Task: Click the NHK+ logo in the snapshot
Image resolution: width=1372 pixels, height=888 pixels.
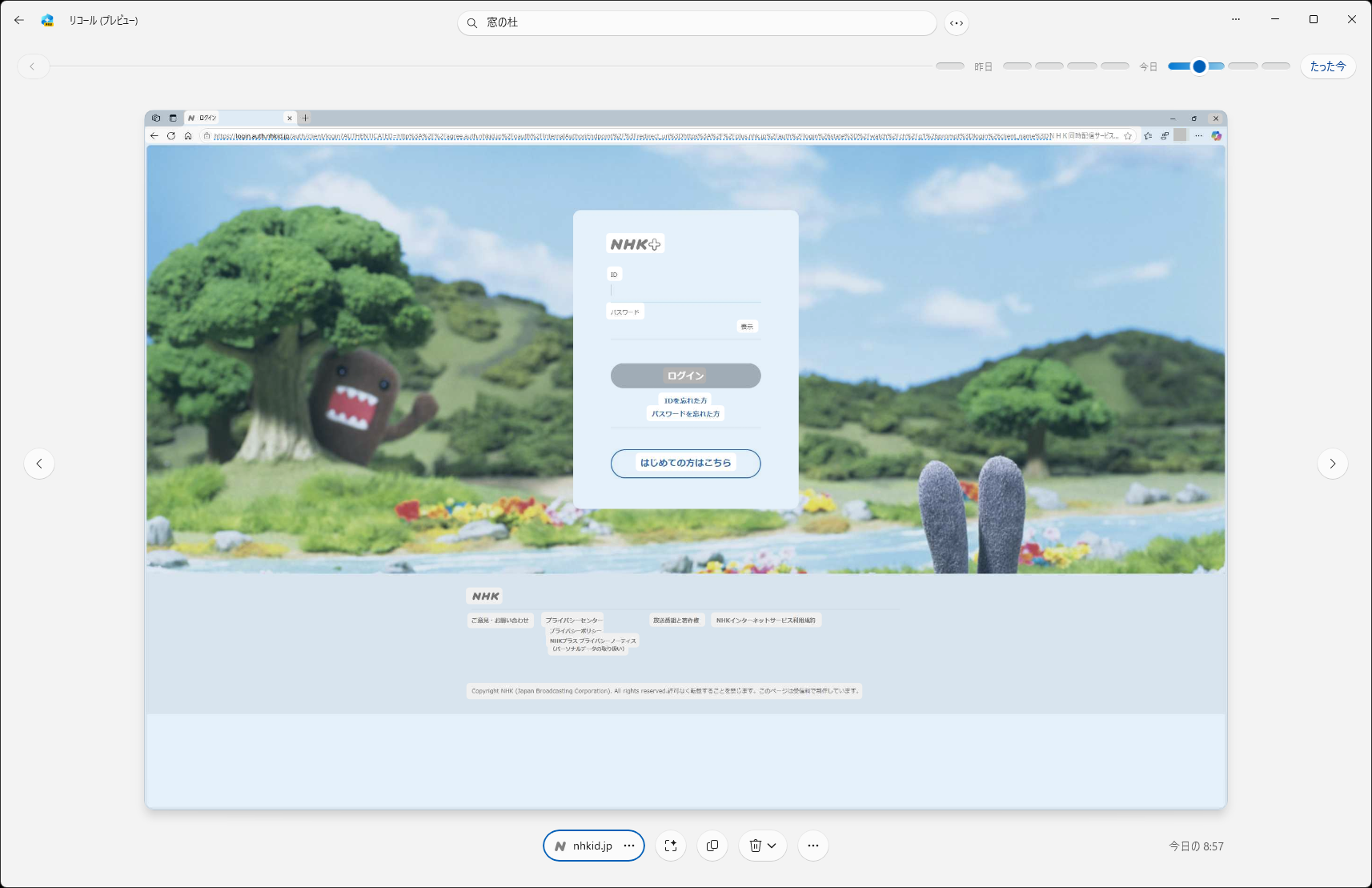Action: point(636,244)
